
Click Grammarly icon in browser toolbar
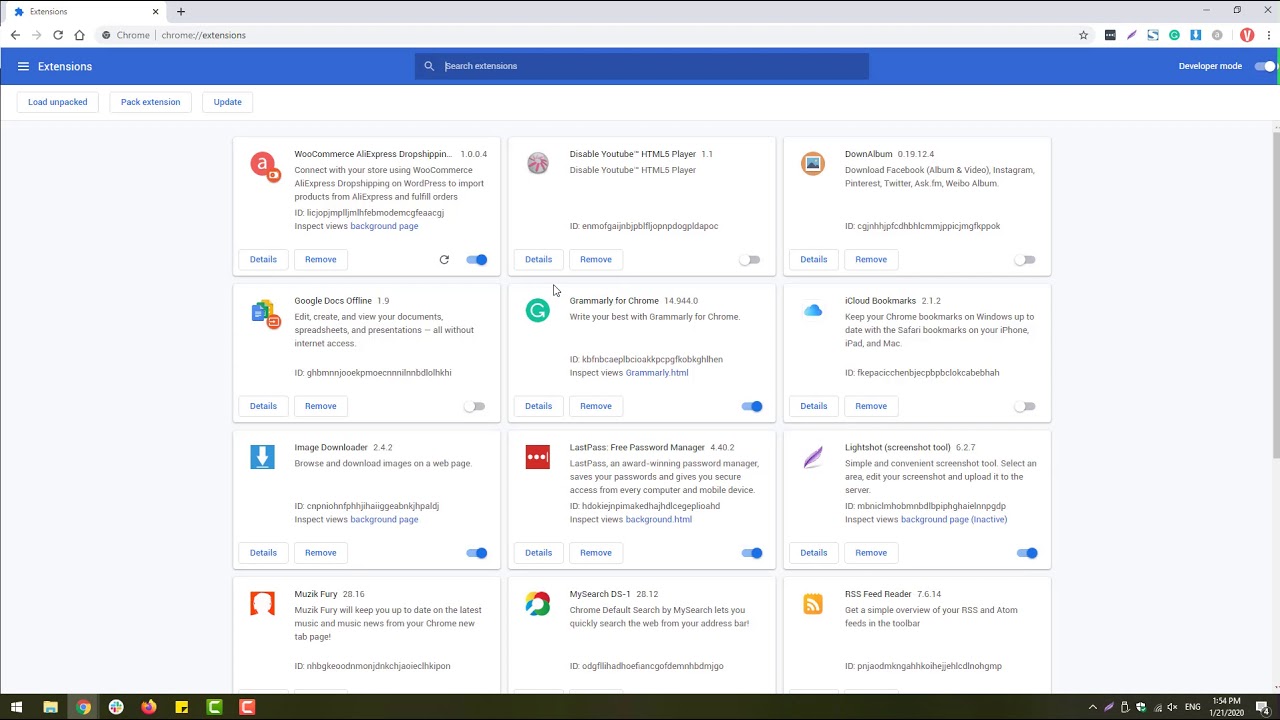click(x=1174, y=35)
